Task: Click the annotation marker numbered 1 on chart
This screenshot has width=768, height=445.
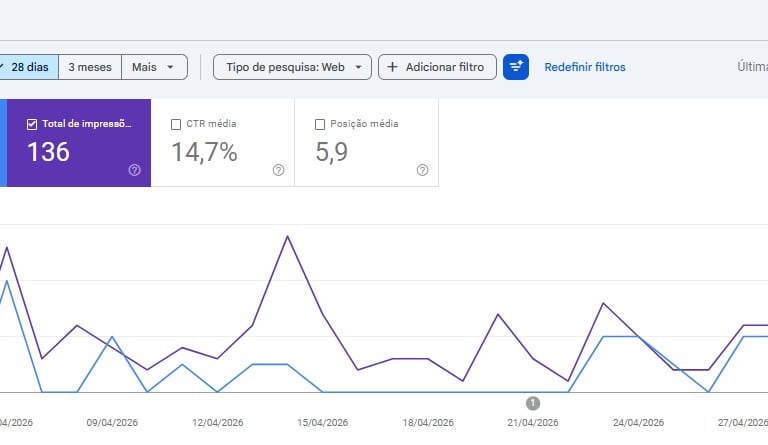Action: coord(533,403)
